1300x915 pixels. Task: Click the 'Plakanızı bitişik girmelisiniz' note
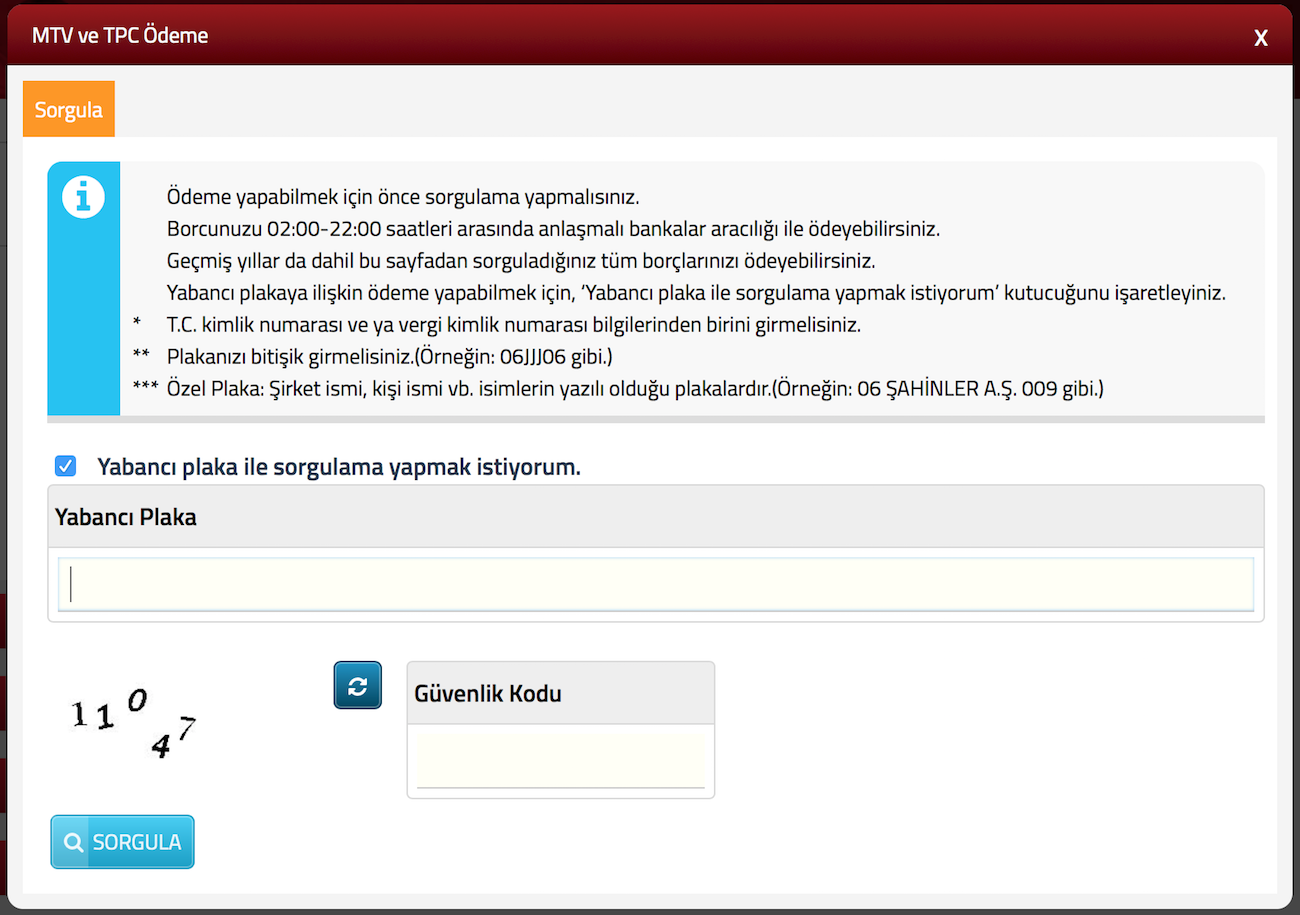tap(389, 357)
